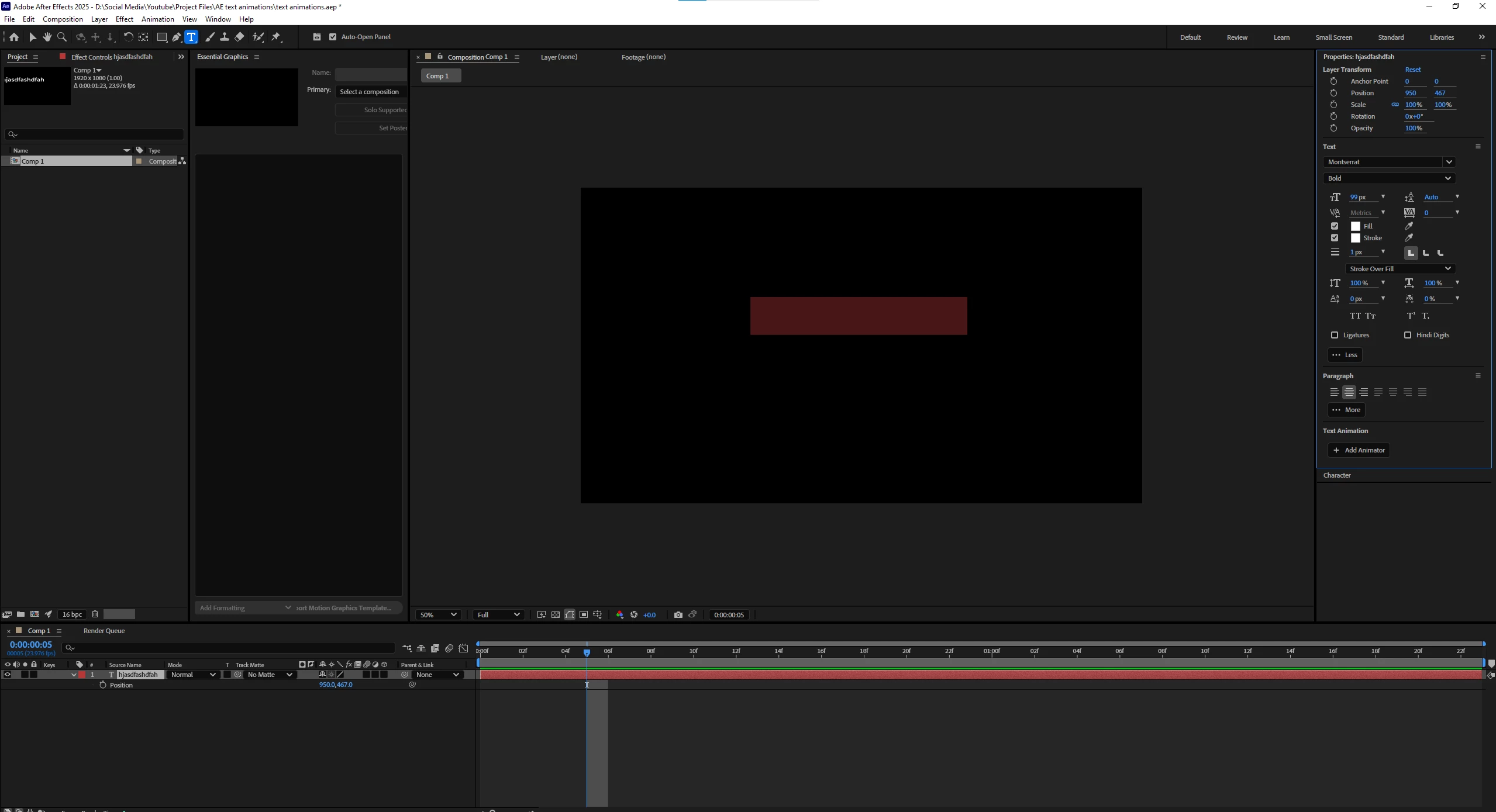Select the Eraser tool
Viewport: 1496px width, 812px height.
point(240,37)
